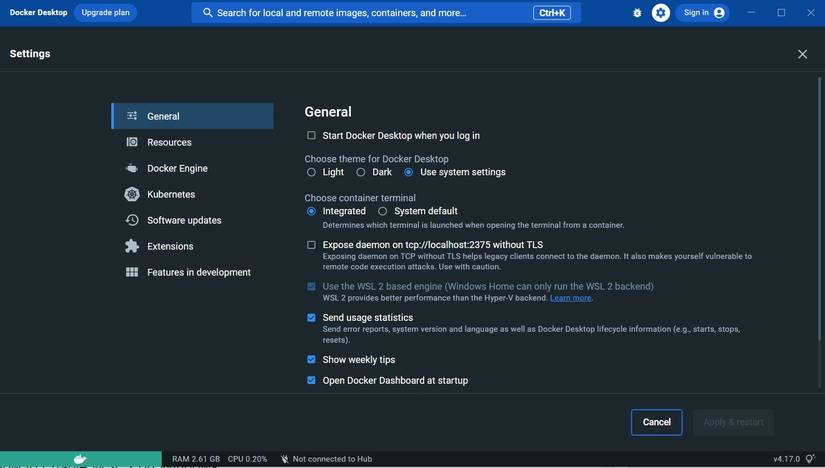Click the Software updates clock icon

pos(132,220)
